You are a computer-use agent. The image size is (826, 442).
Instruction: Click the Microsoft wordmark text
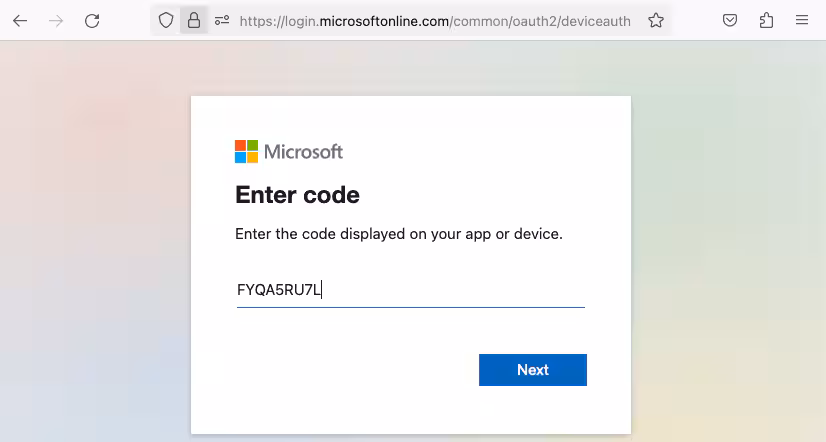pos(303,152)
